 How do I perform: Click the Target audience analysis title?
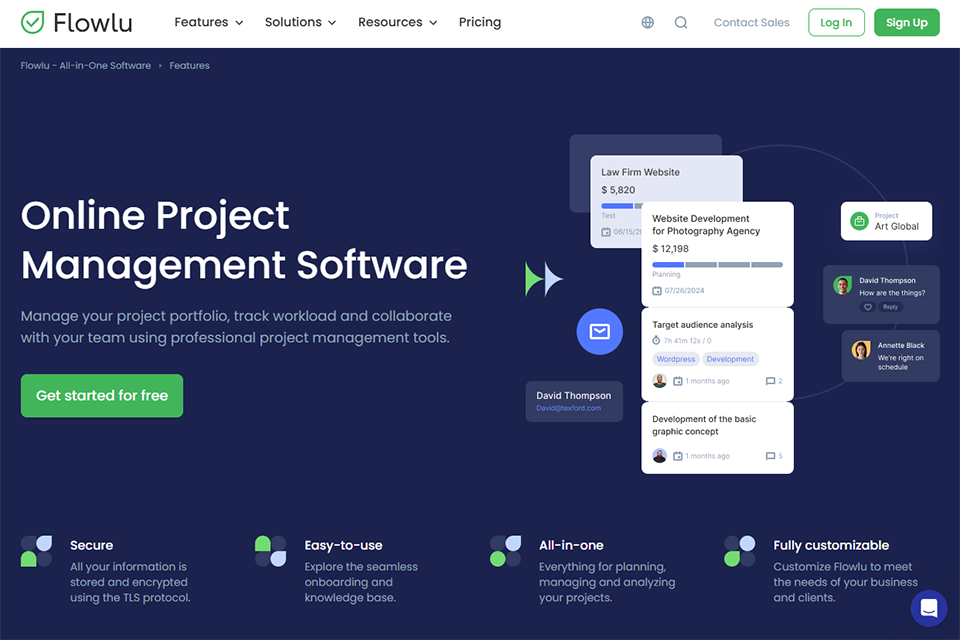point(702,325)
